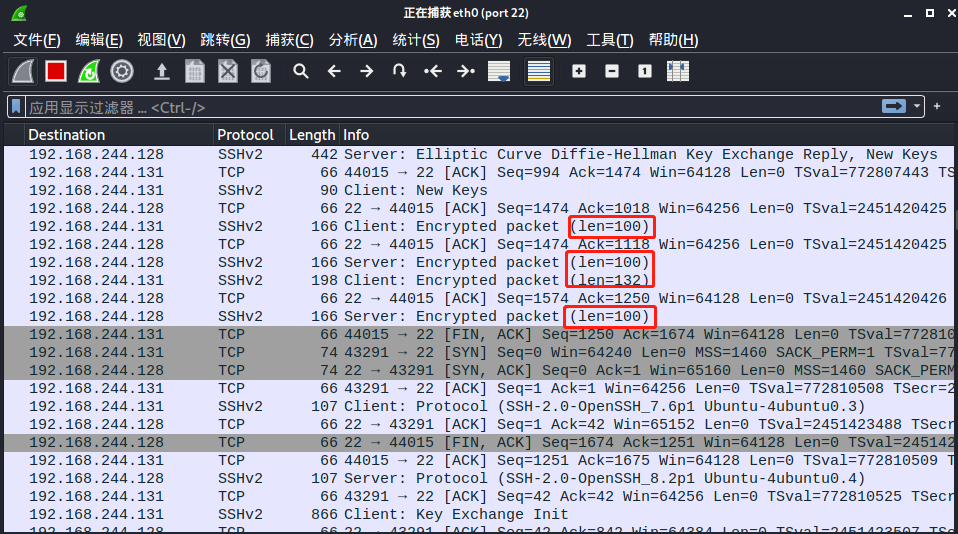Select the 43291 → 22 [SYN] packet row
Image resolution: width=958 pixels, height=534 pixels.
[x=478, y=352]
